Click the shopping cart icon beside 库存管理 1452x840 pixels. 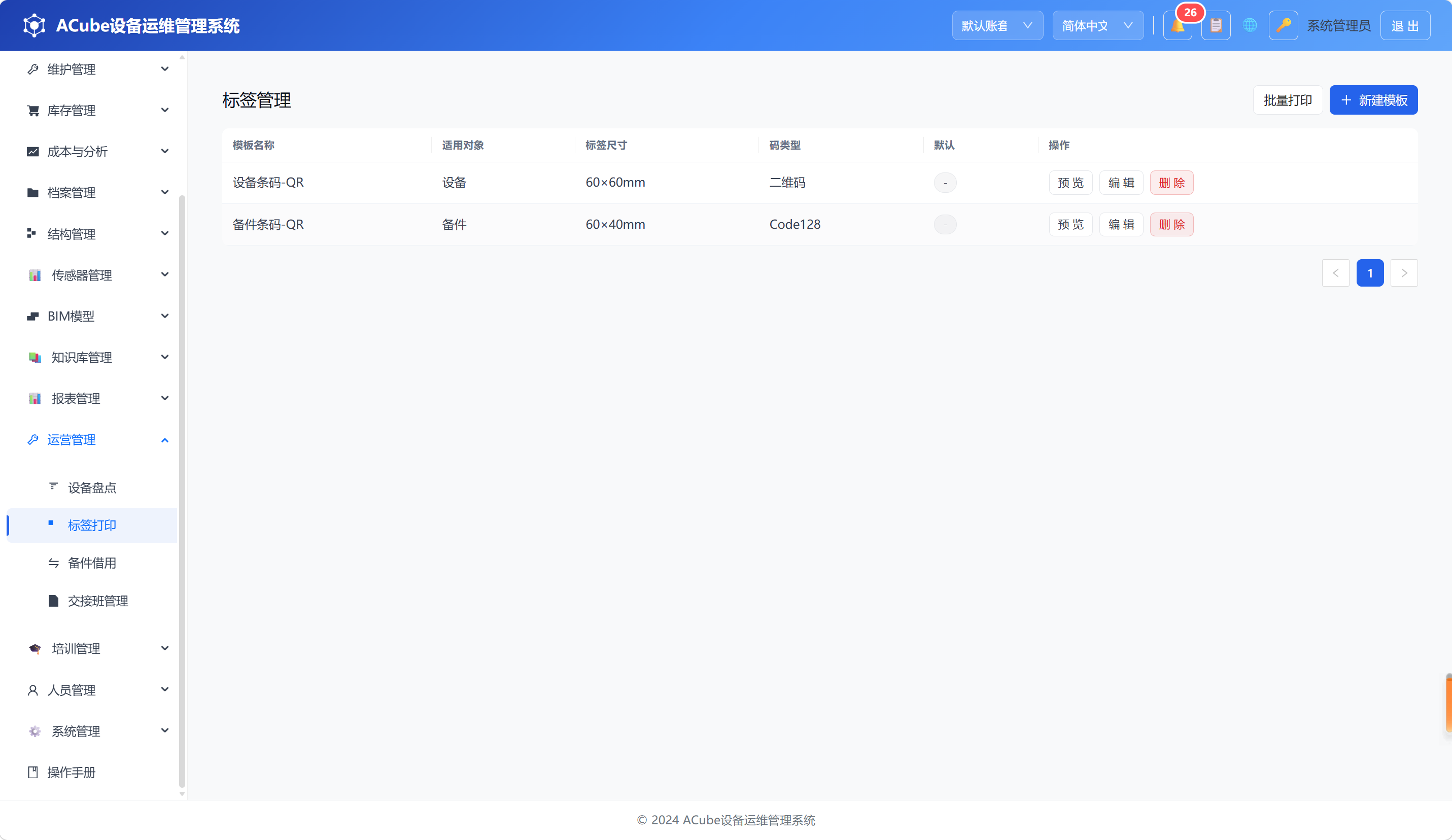[x=33, y=111]
